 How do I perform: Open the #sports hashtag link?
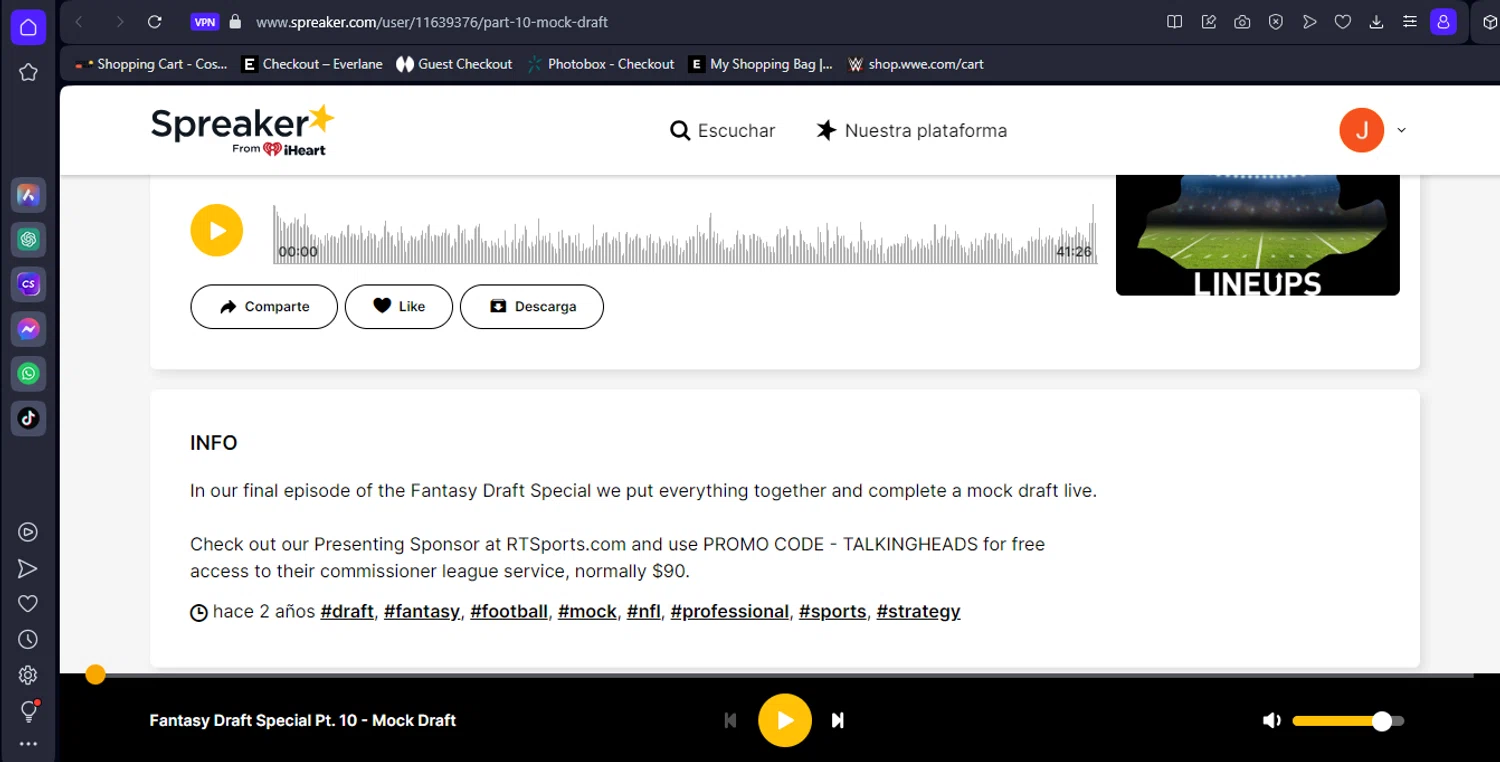point(833,612)
